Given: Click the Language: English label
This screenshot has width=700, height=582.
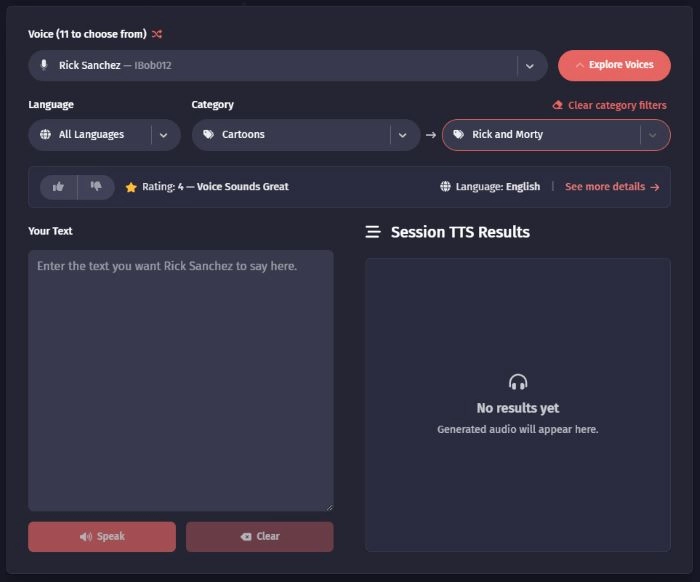Looking at the screenshot, I should click(497, 187).
